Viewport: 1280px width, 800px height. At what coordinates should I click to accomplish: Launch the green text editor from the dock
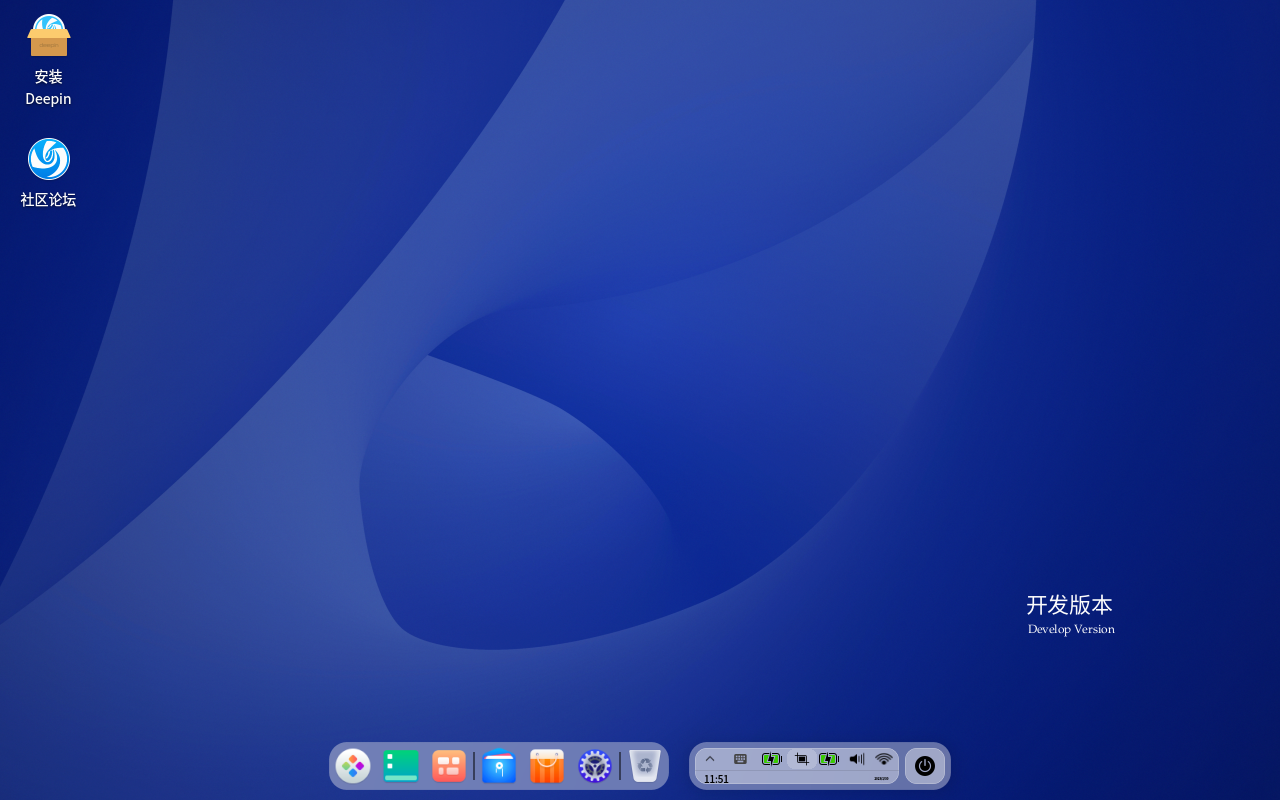tap(401, 766)
